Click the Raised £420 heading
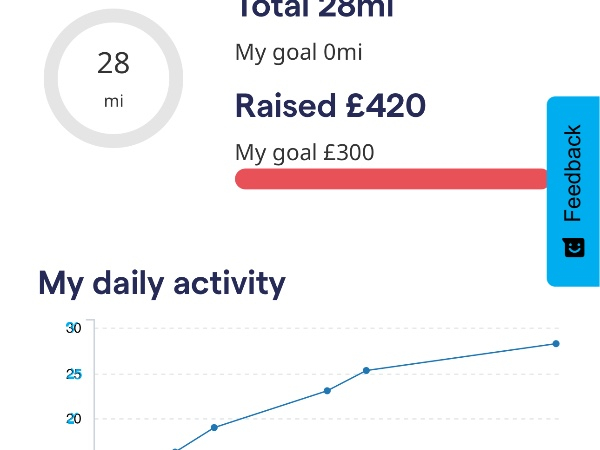This screenshot has height=450, width=600. [330, 105]
